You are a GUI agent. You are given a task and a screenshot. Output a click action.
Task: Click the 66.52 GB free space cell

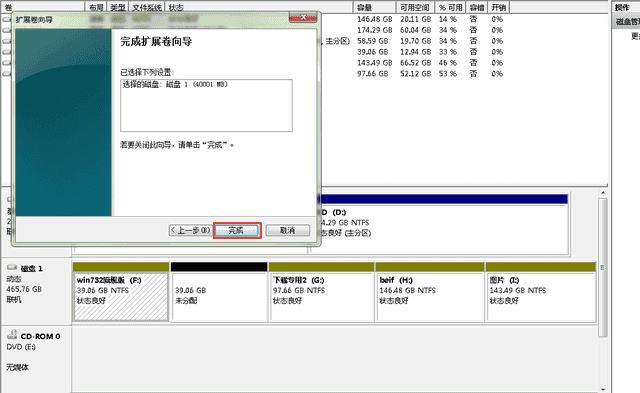[x=415, y=63]
